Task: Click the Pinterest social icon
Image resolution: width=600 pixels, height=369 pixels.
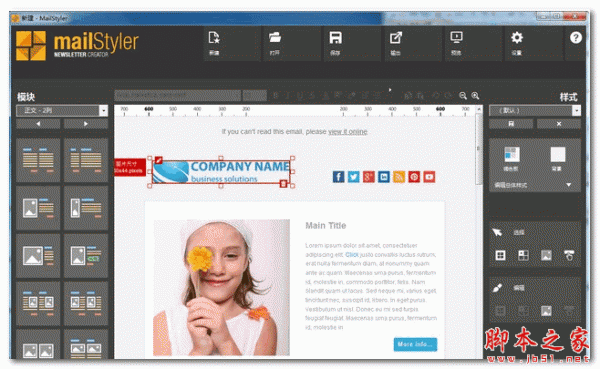Action: click(414, 177)
